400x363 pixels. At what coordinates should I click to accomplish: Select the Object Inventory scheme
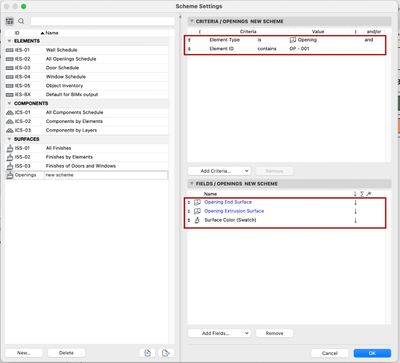tap(87, 86)
